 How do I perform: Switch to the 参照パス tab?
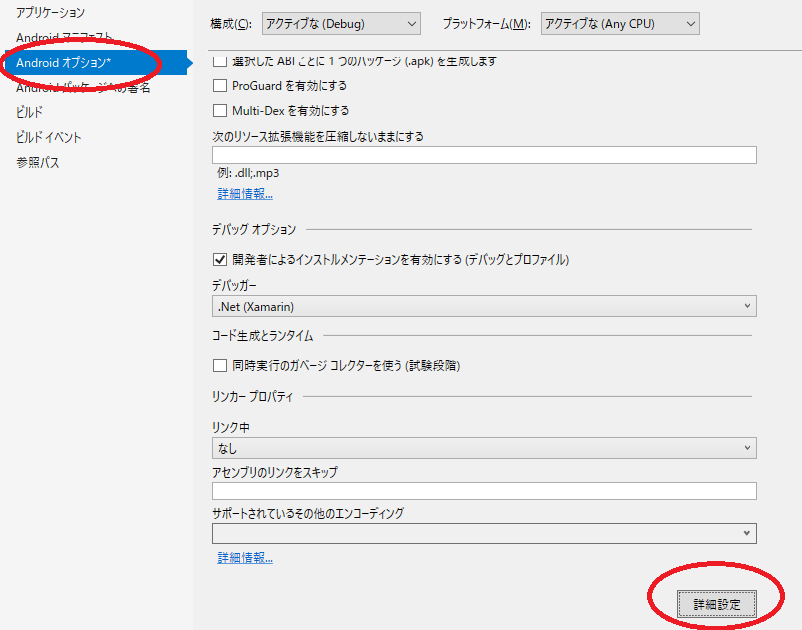pyautogui.click(x=37, y=162)
